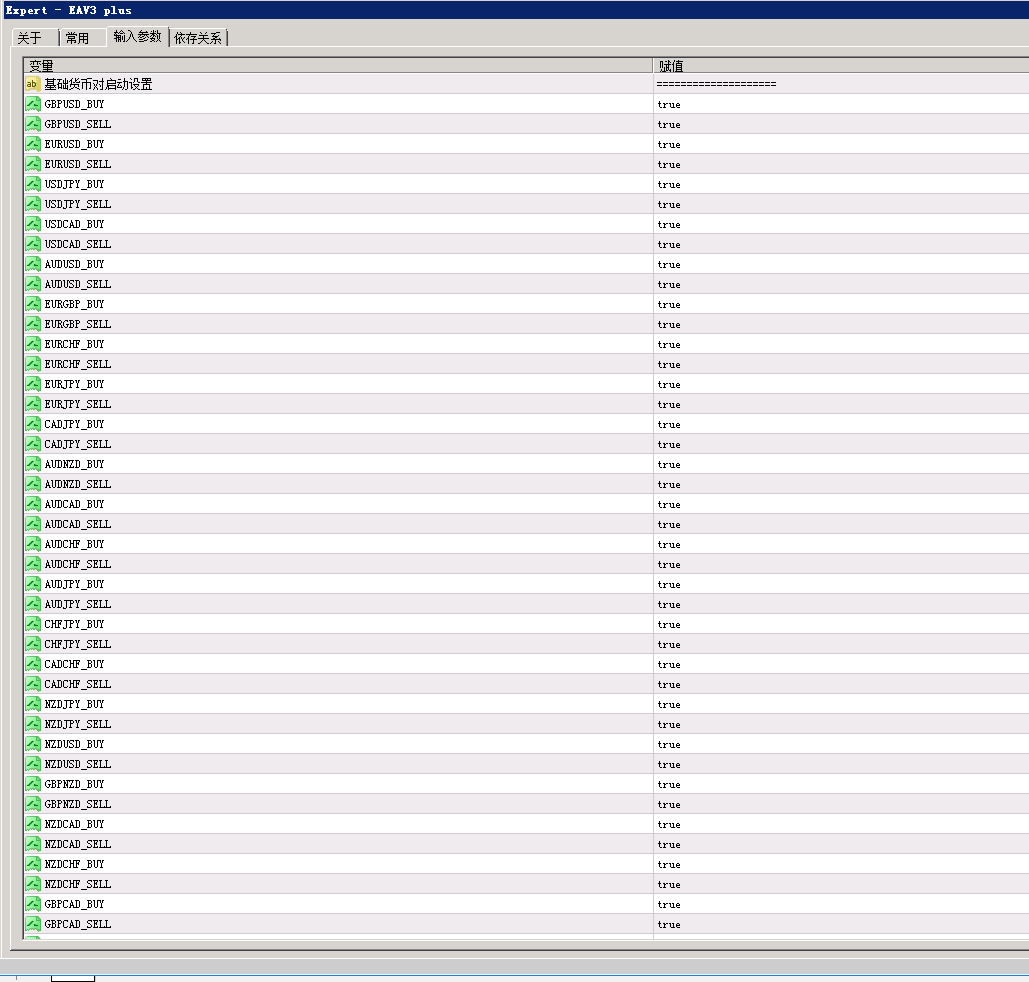Click the ab icon of 基础货币对启动设置
The width and height of the screenshot is (1029, 982).
point(33,84)
